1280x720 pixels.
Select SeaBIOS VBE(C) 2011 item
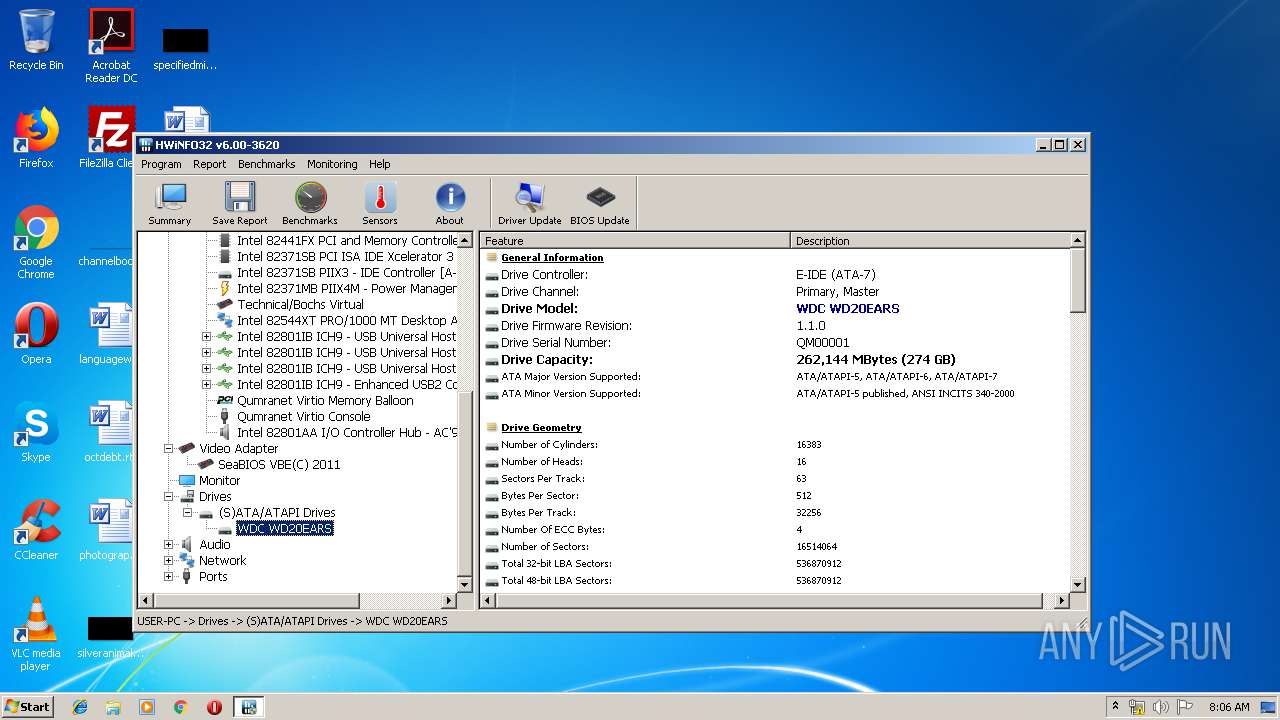[279, 465]
